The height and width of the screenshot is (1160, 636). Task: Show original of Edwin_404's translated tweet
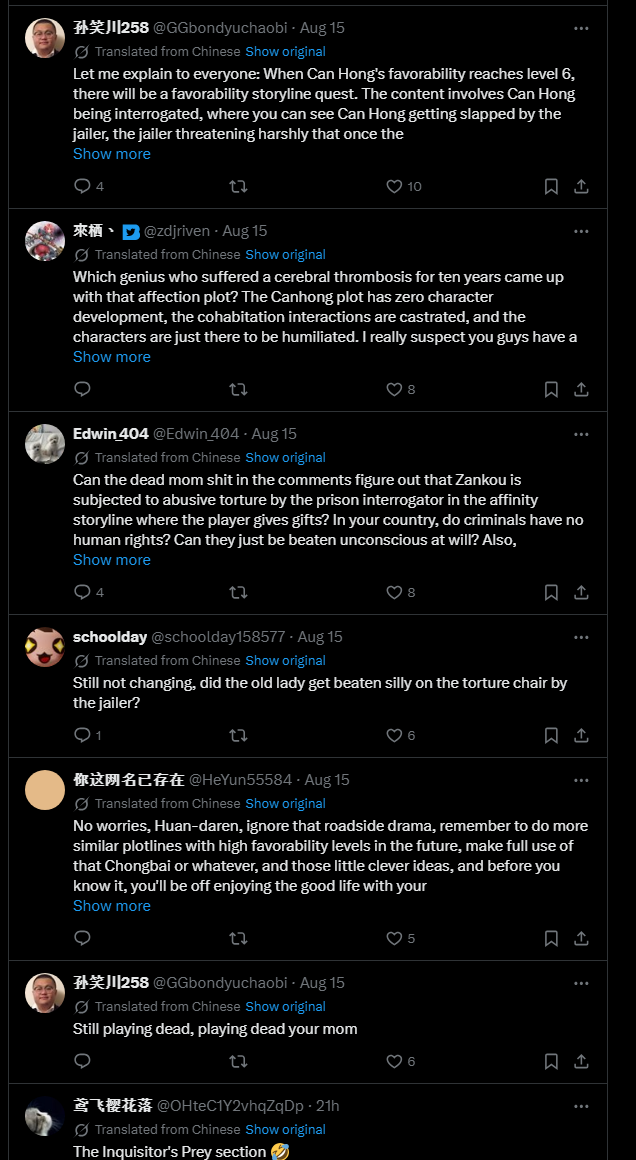point(285,457)
